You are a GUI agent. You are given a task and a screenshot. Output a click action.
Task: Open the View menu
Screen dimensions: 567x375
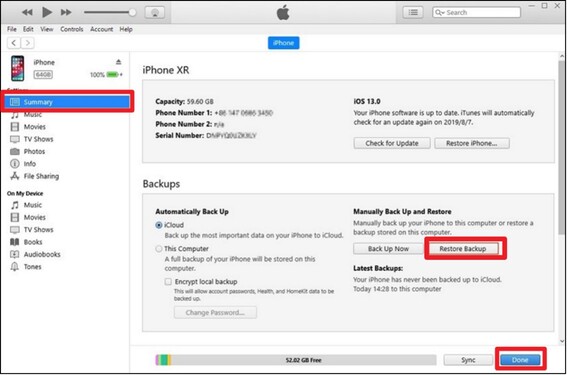tap(46, 29)
